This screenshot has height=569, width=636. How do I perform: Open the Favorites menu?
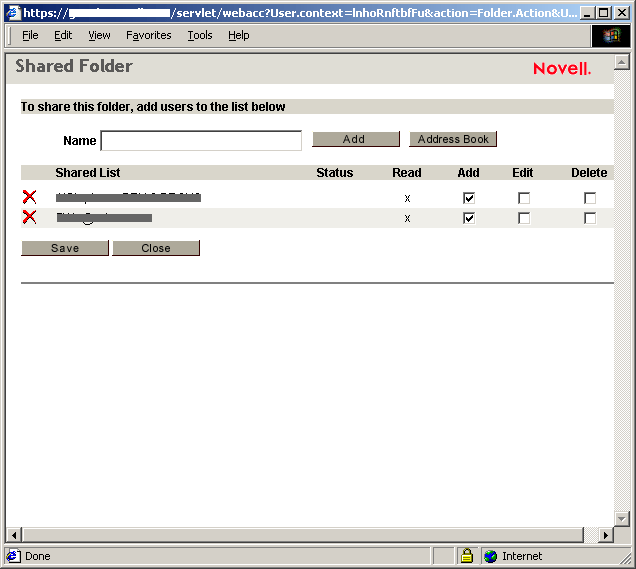(148, 36)
